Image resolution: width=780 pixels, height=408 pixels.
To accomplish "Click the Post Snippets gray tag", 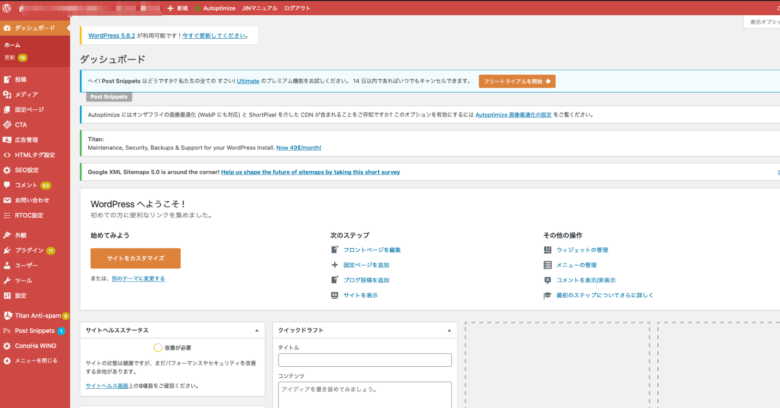I will click(109, 97).
